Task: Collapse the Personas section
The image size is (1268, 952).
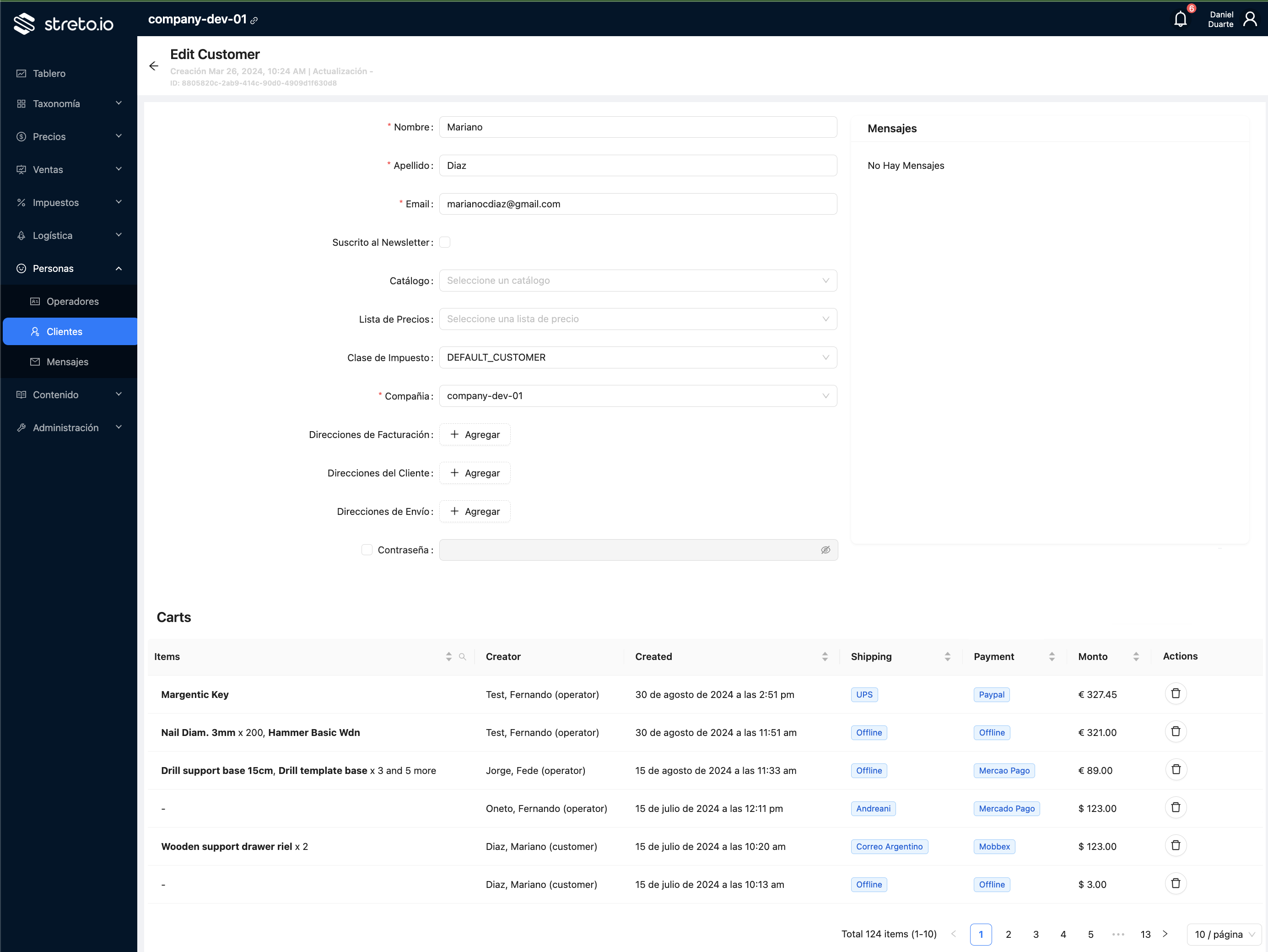Action: [x=119, y=268]
